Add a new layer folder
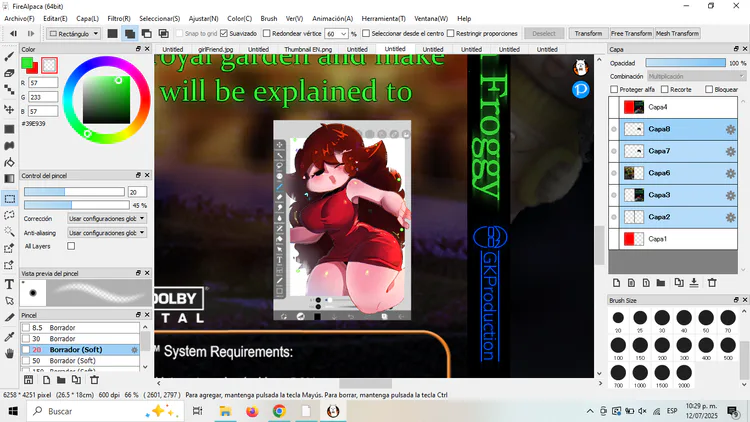 pyautogui.click(x=661, y=283)
